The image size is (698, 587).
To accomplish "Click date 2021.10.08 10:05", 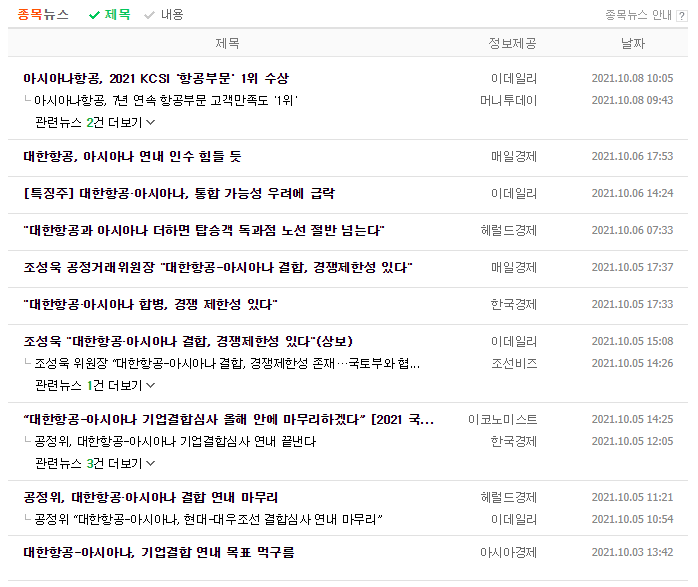I will coord(632,78).
